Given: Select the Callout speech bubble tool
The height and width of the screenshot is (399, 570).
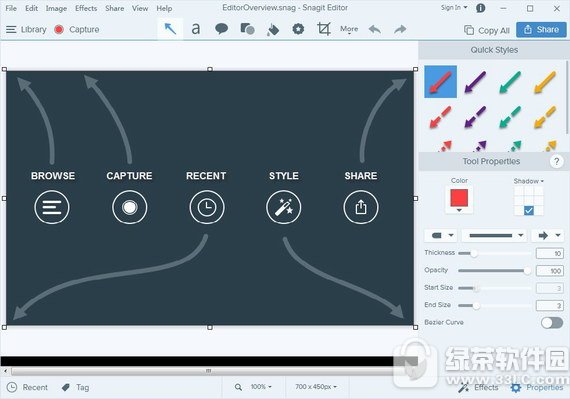Looking at the screenshot, I should [x=221, y=28].
